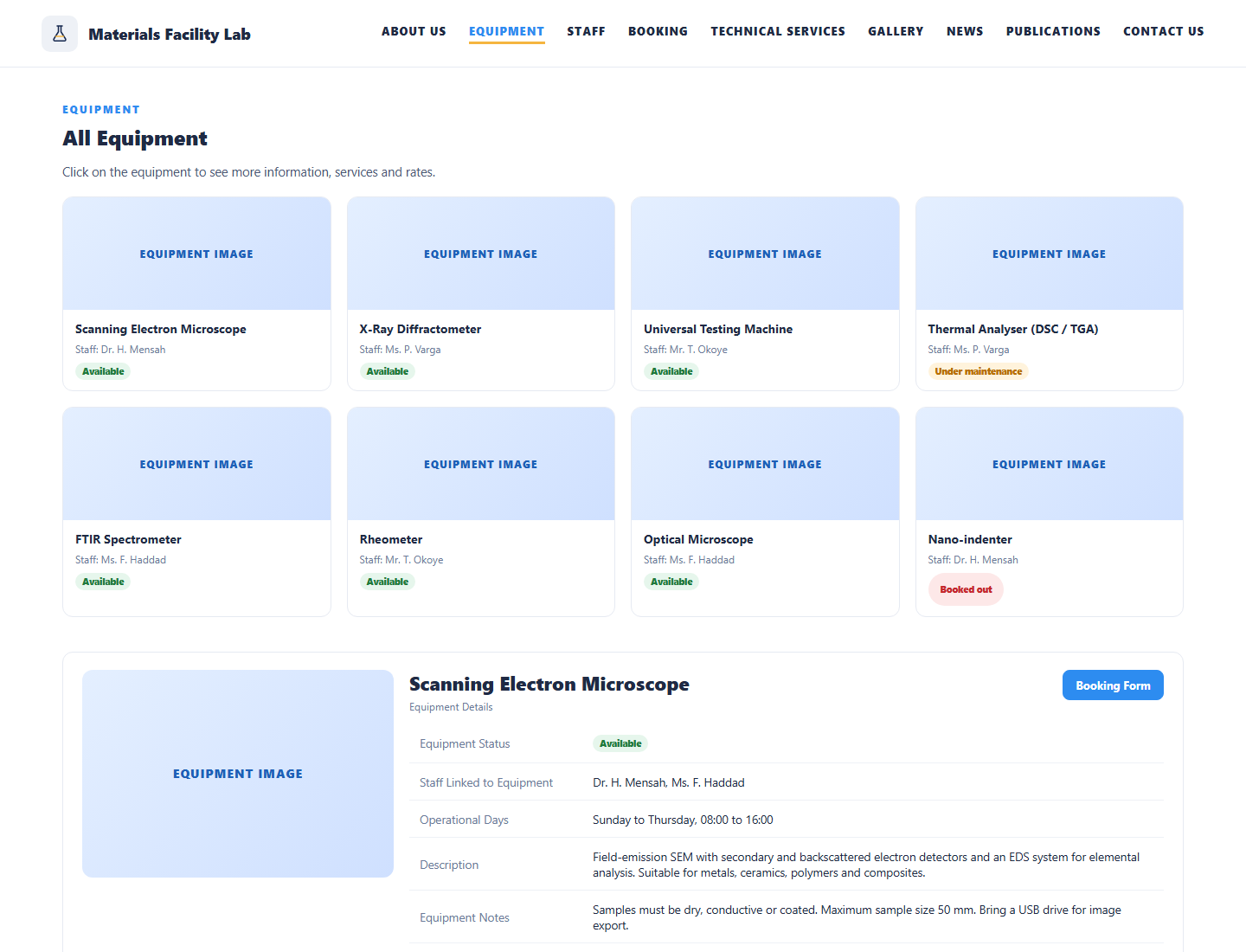1246x952 pixels.
Task: Click 'Staff: Dr. H. Mensah' on Nano-indenter card
Action: pyautogui.click(x=973, y=560)
